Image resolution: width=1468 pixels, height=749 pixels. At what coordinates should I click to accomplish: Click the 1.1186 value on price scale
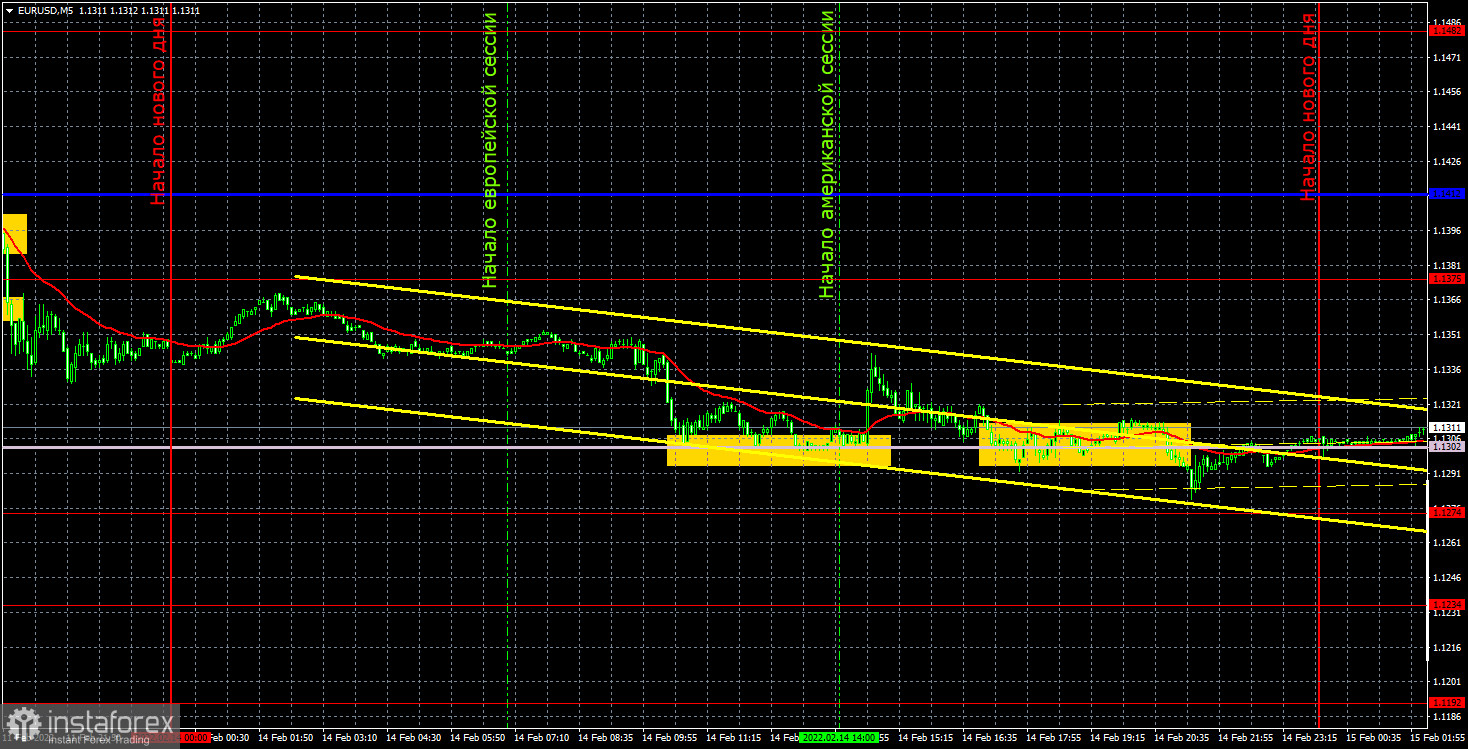1447,717
